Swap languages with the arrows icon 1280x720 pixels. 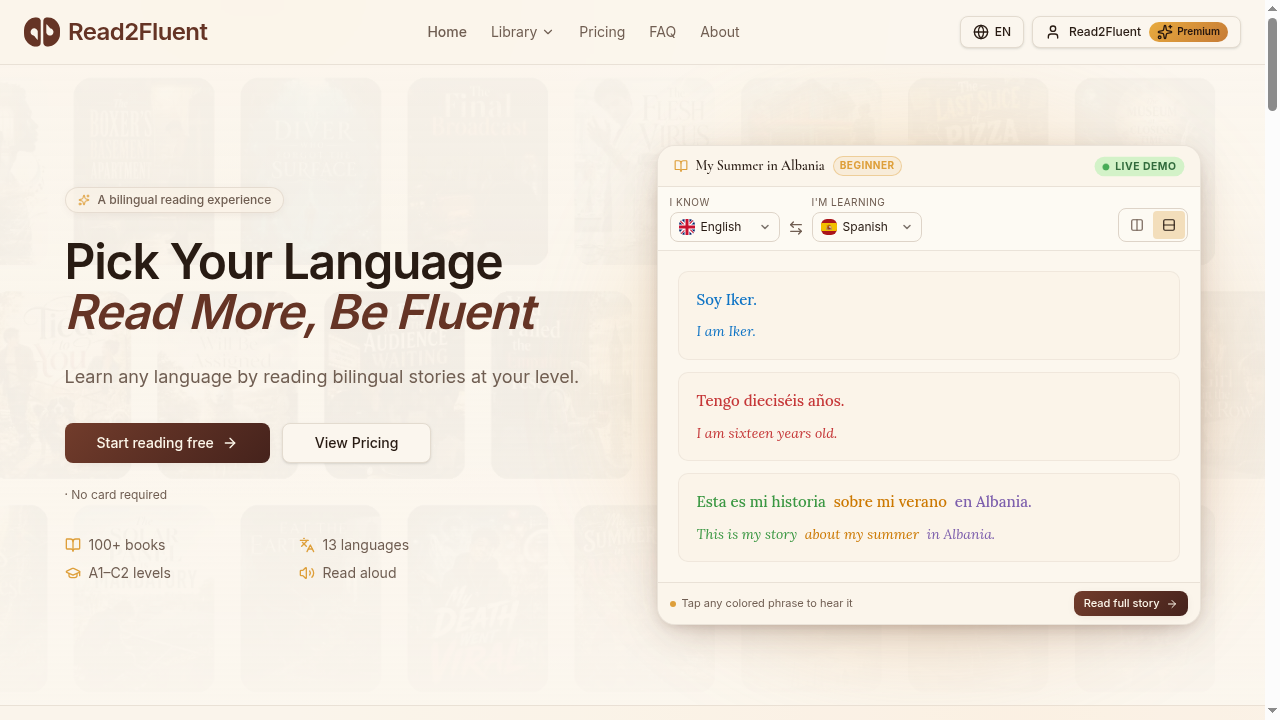[x=796, y=228]
